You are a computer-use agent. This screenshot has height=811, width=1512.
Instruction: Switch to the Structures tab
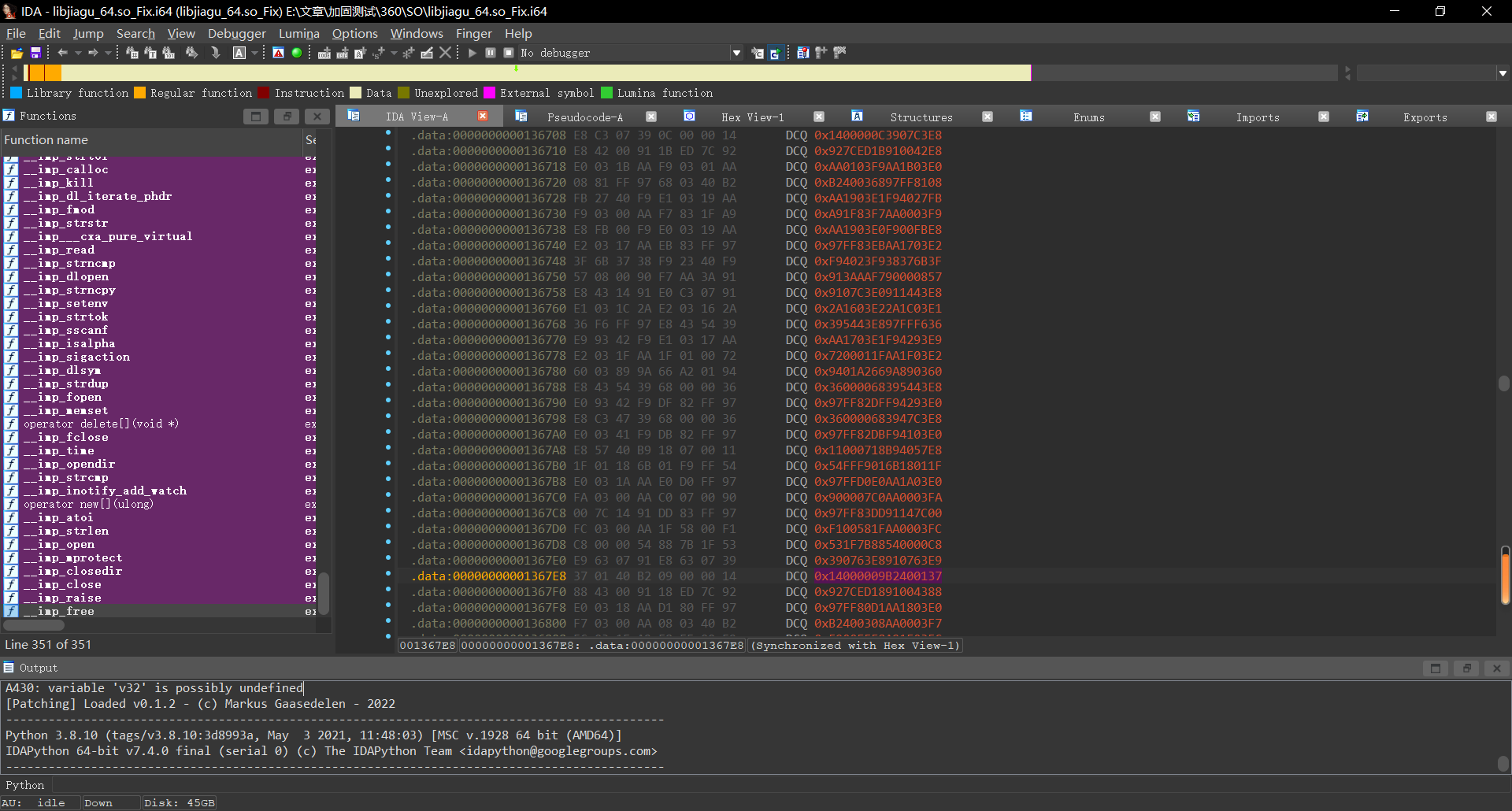click(x=921, y=117)
